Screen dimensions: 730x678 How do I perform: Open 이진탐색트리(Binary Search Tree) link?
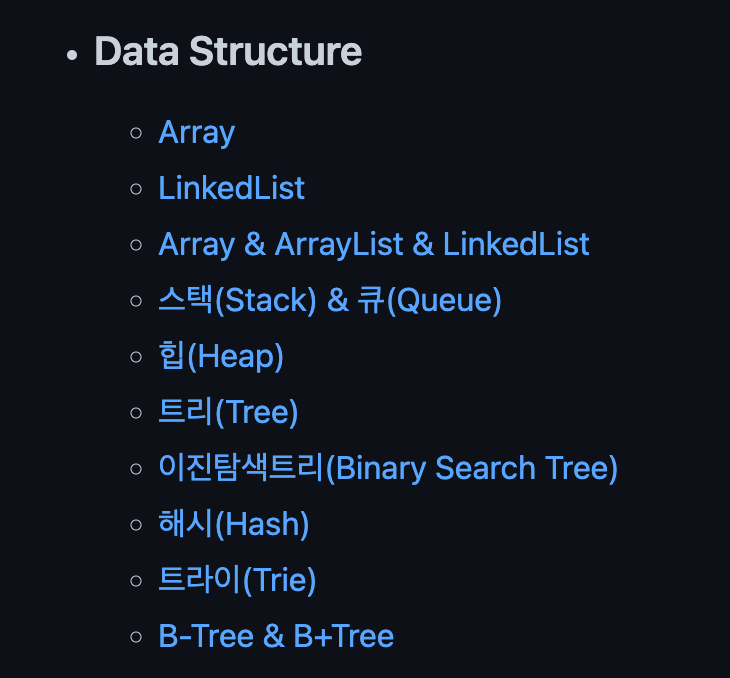(388, 469)
